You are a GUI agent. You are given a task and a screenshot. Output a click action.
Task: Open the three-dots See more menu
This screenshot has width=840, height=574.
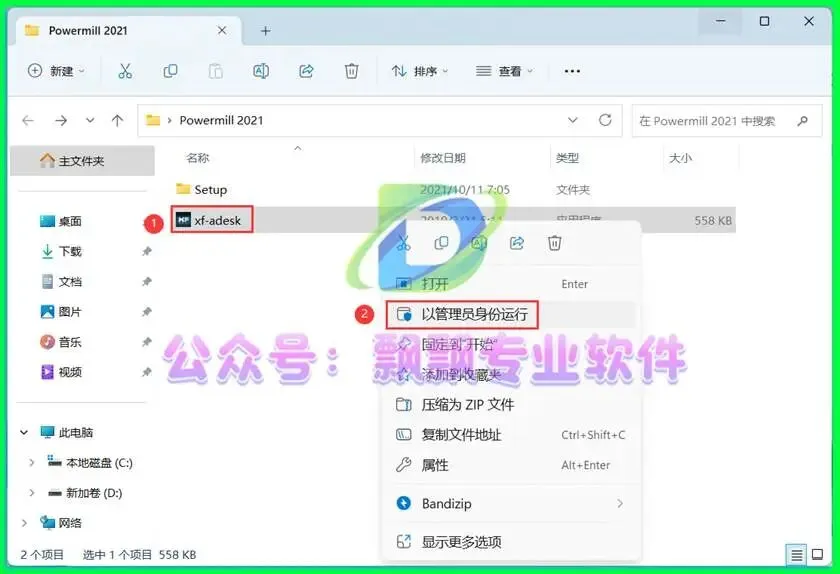click(x=572, y=71)
